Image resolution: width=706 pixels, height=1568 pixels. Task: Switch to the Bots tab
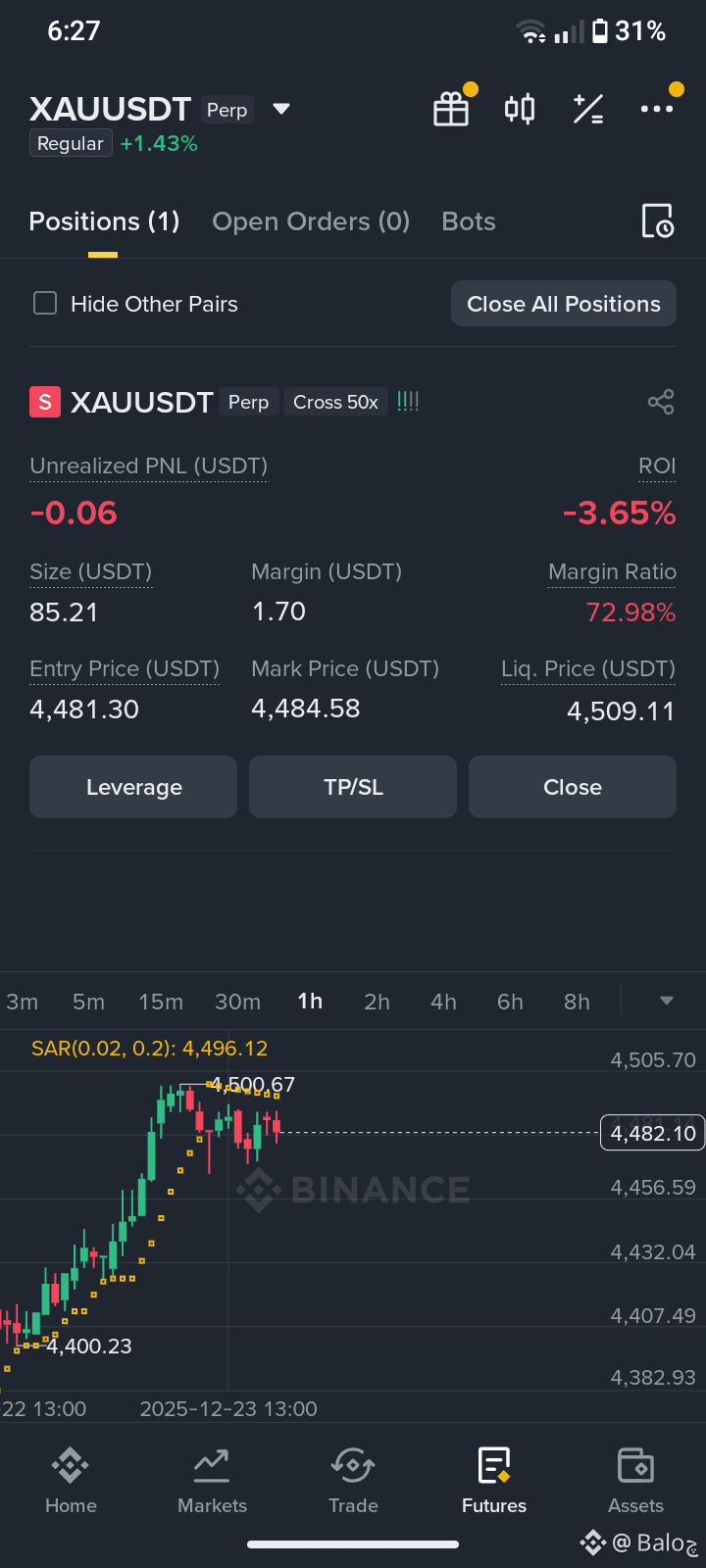(469, 221)
